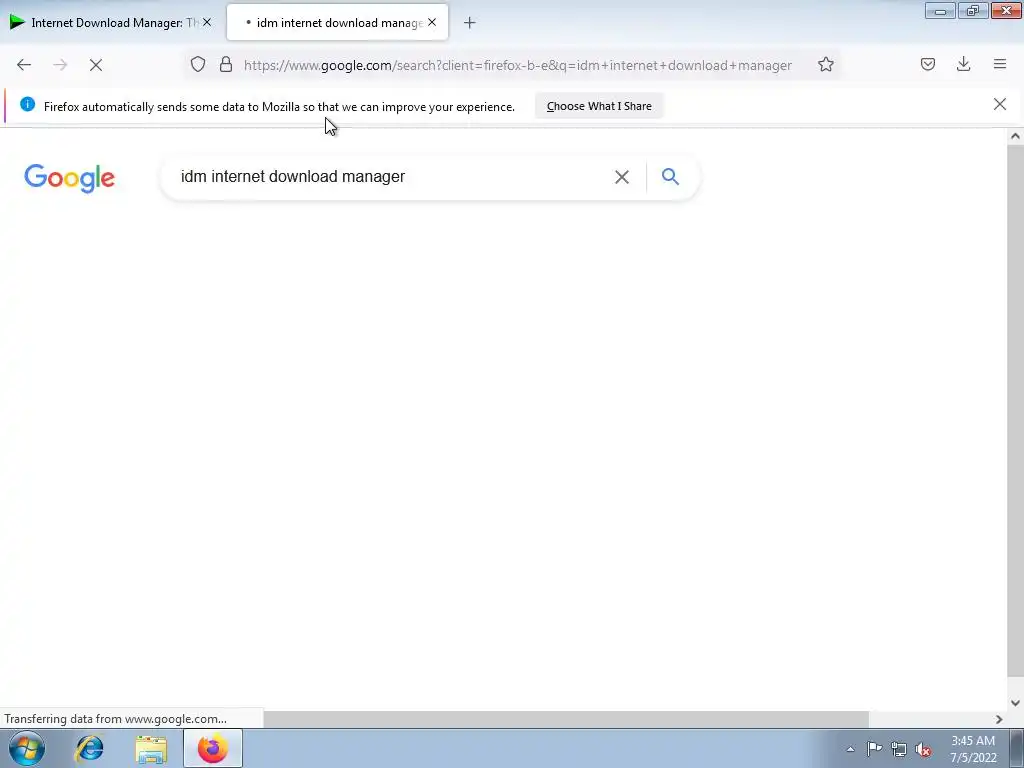The height and width of the screenshot is (768, 1024).
Task: Open the clock showing 3:45 AM
Action: [x=973, y=749]
